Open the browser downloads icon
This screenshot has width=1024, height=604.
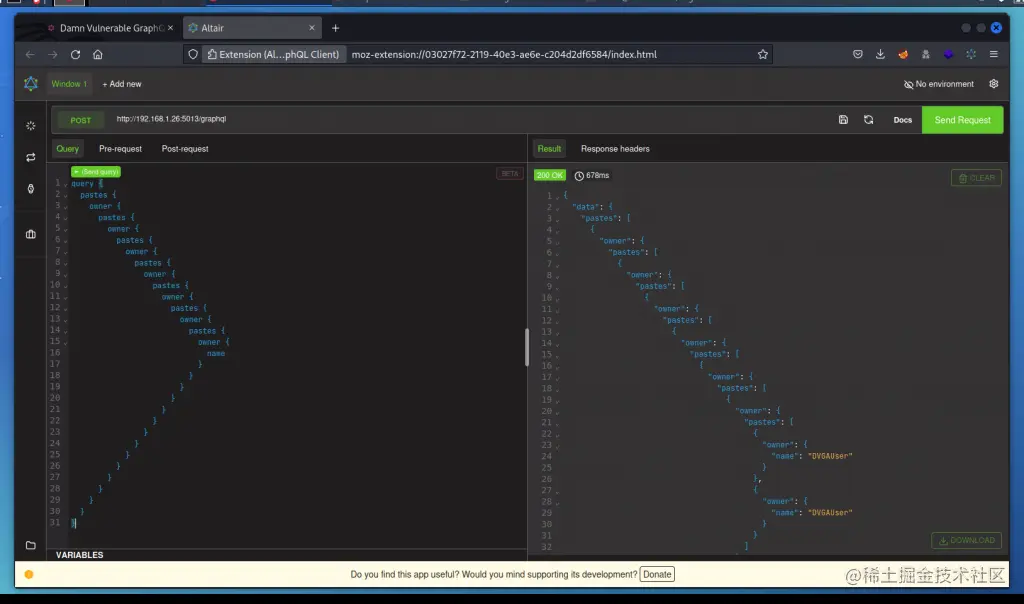pyautogui.click(x=880, y=54)
